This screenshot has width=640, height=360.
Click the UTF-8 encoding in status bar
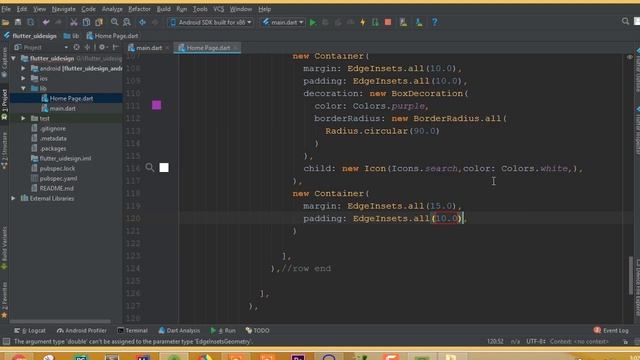click(x=536, y=341)
